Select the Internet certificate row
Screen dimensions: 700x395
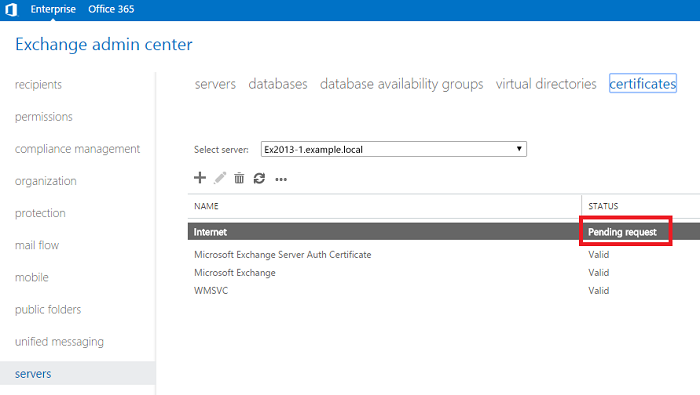point(444,232)
